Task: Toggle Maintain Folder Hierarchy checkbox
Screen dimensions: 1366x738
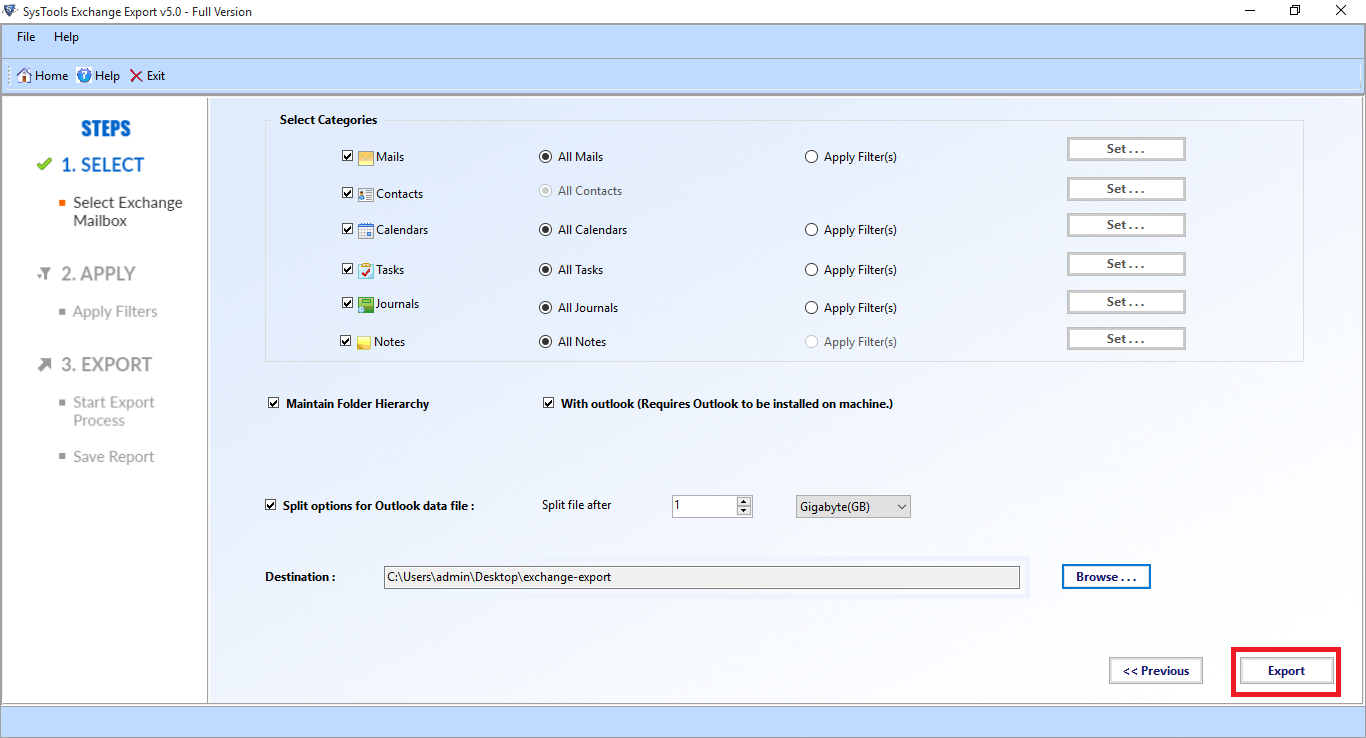Action: click(x=274, y=404)
